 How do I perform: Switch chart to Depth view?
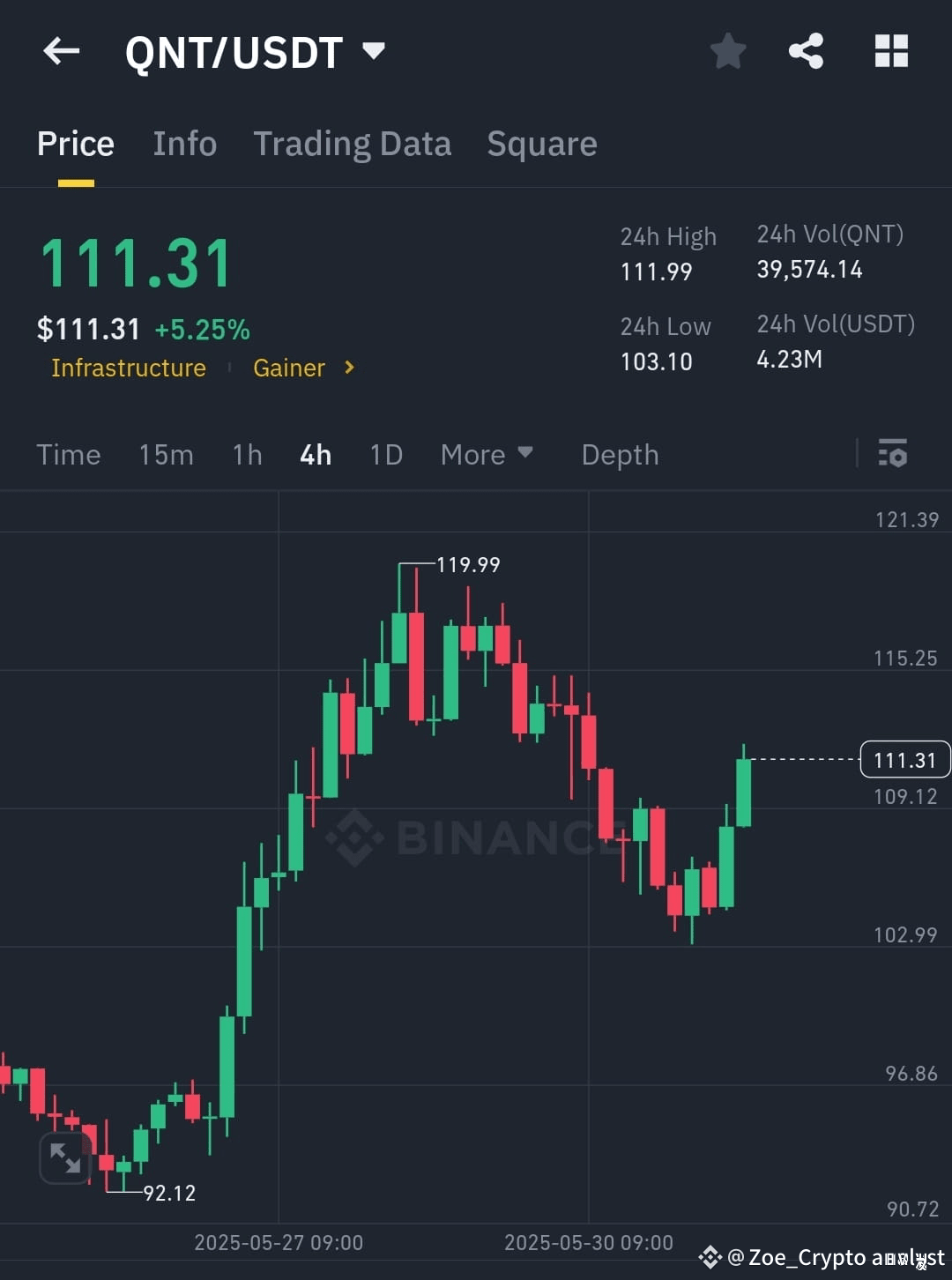click(620, 454)
